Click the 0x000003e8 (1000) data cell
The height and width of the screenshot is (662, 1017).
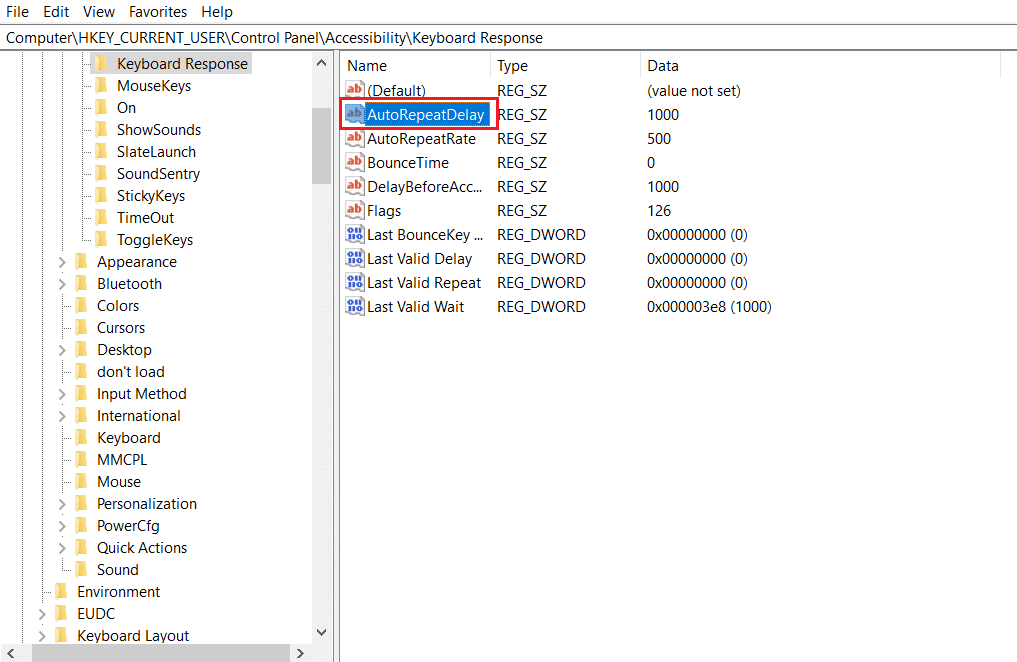point(709,307)
